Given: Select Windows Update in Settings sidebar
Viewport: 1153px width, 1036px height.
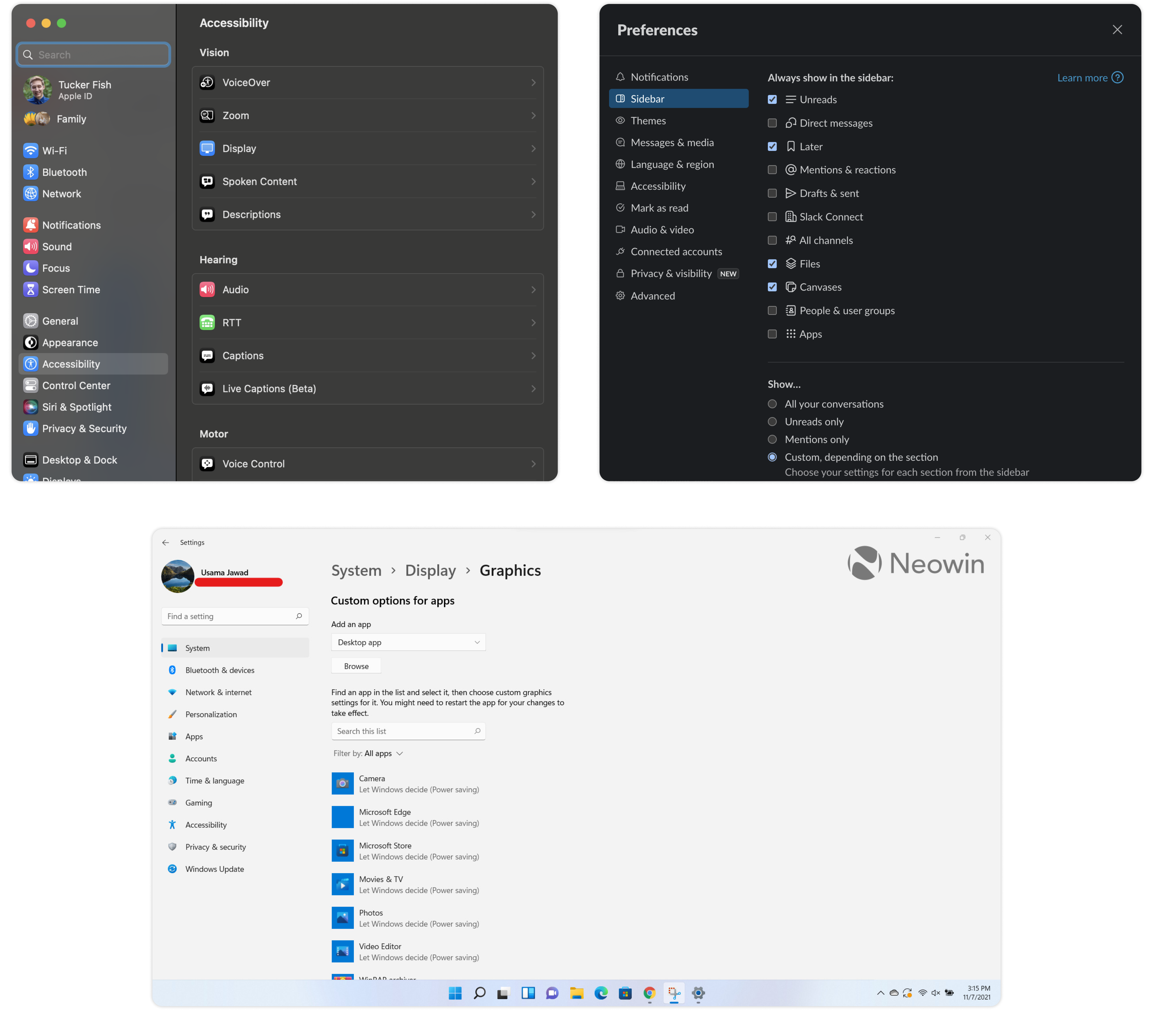Looking at the screenshot, I should [x=235, y=869].
